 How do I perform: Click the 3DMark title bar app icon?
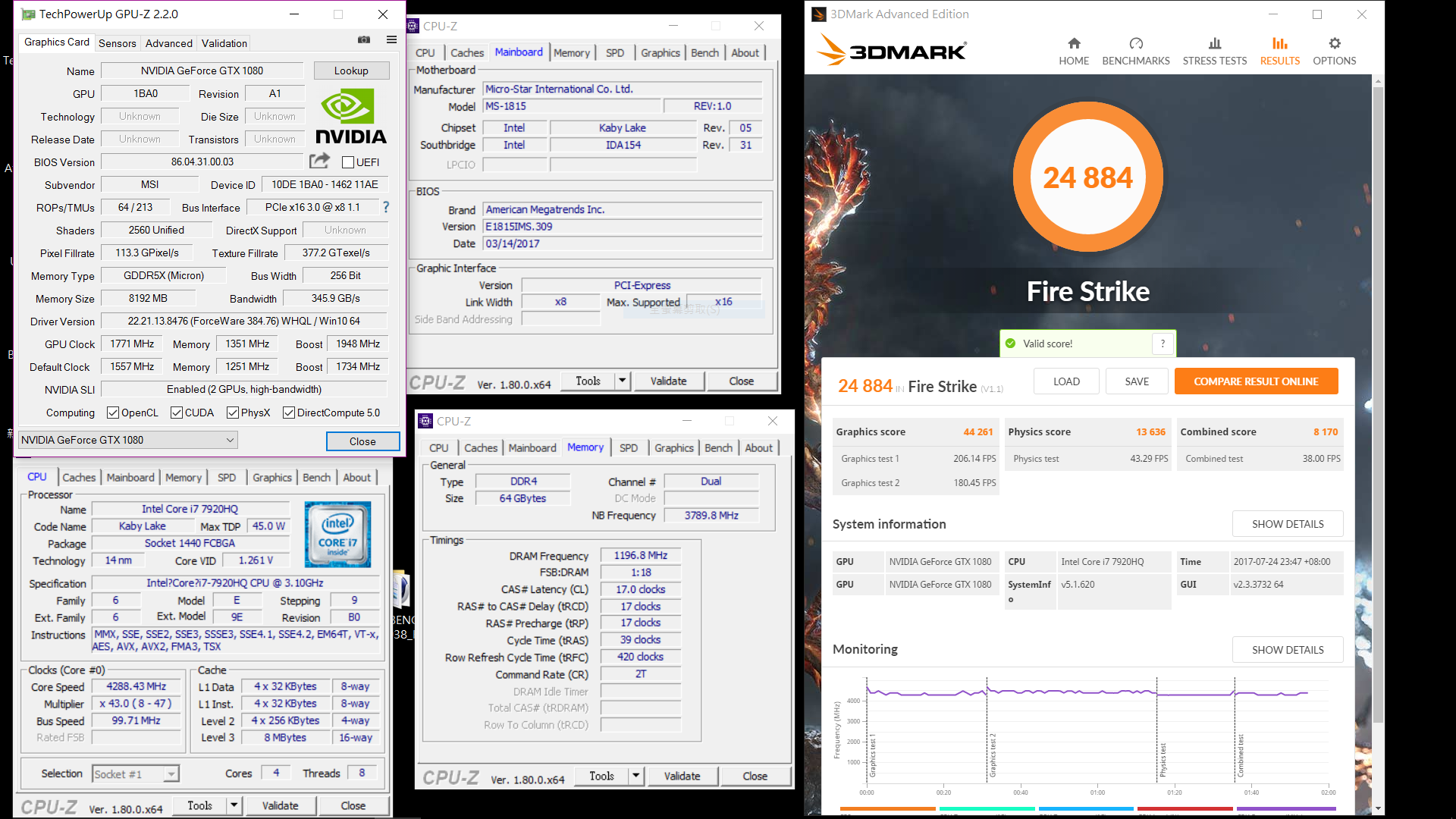(x=818, y=14)
